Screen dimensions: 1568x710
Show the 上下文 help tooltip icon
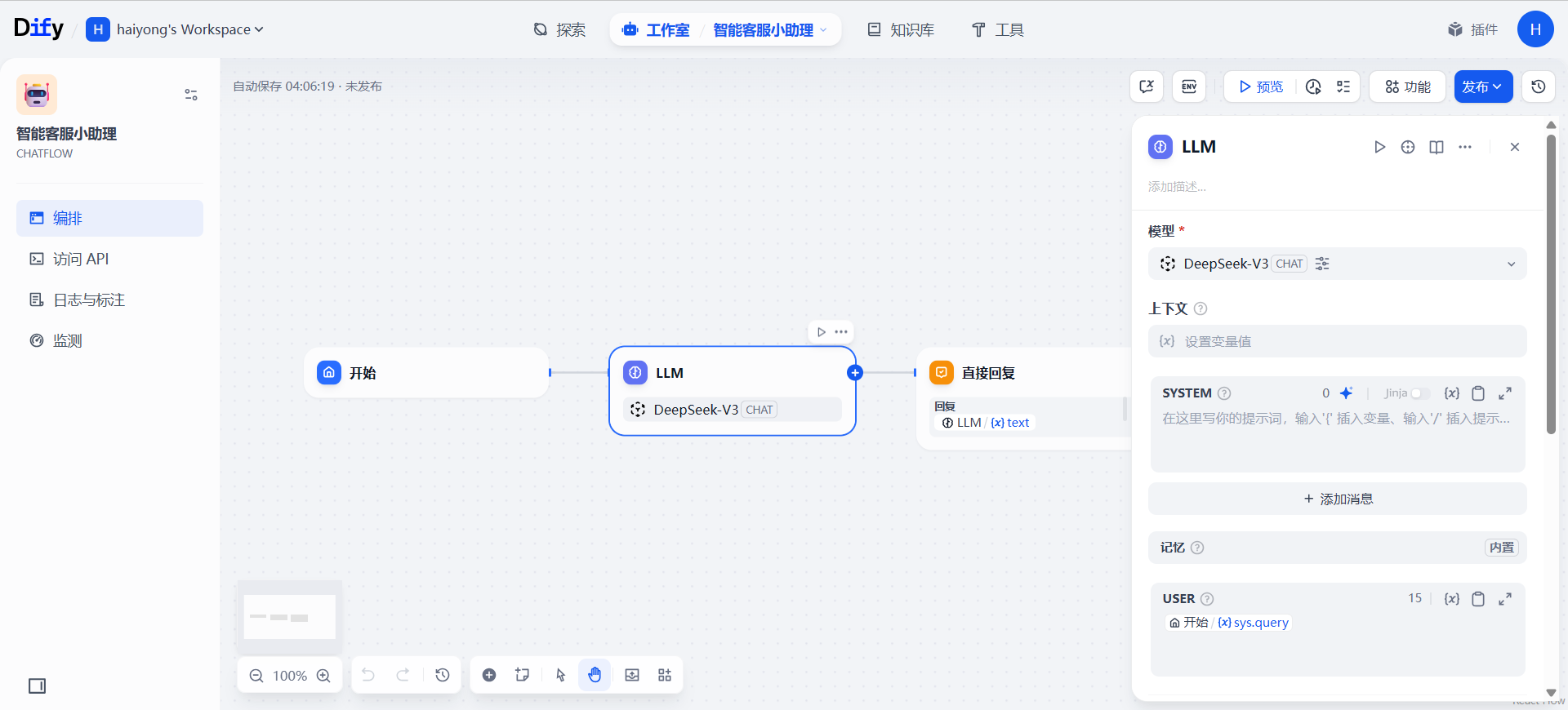1200,308
